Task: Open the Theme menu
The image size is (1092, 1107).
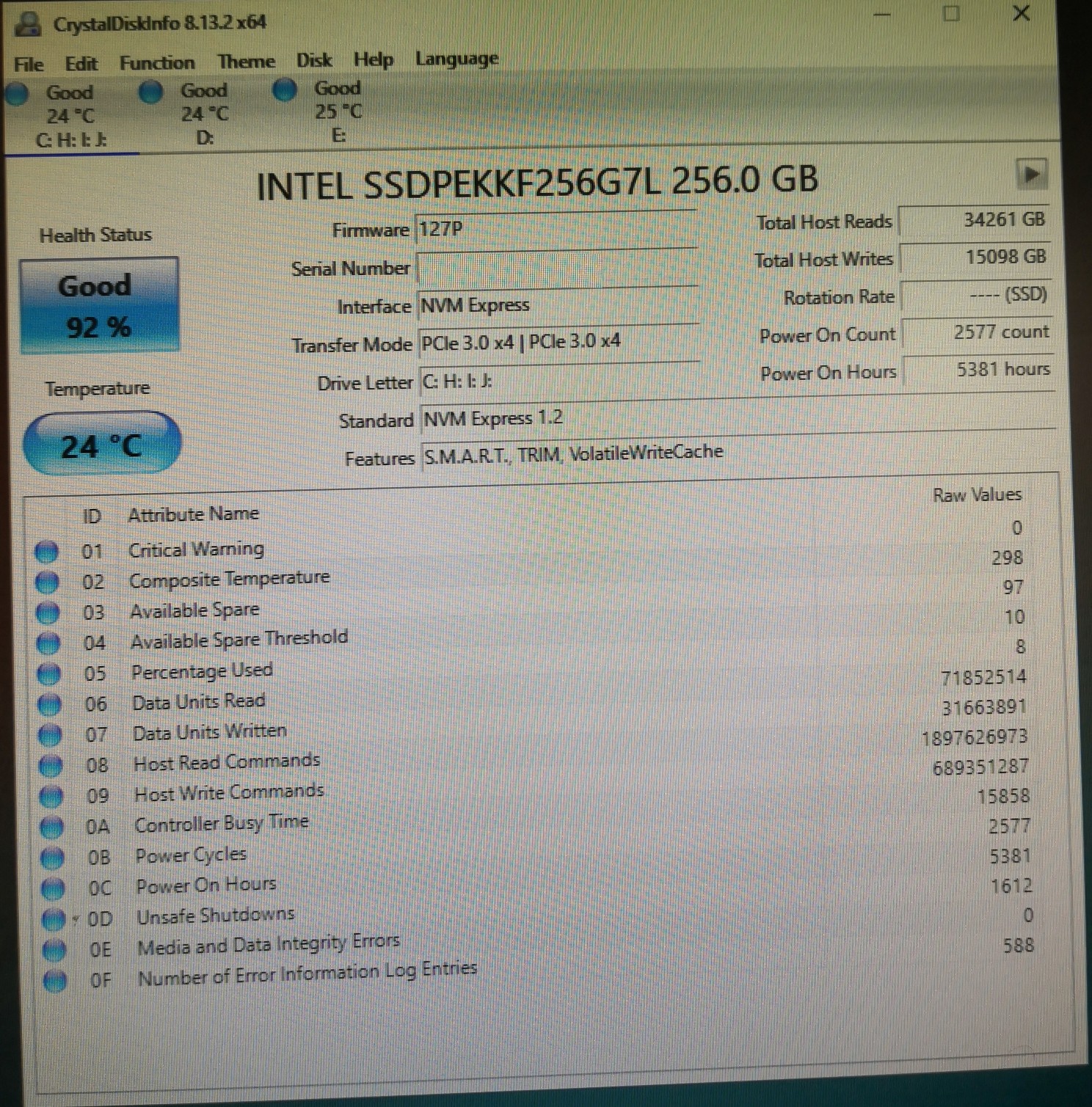Action: tap(246, 62)
